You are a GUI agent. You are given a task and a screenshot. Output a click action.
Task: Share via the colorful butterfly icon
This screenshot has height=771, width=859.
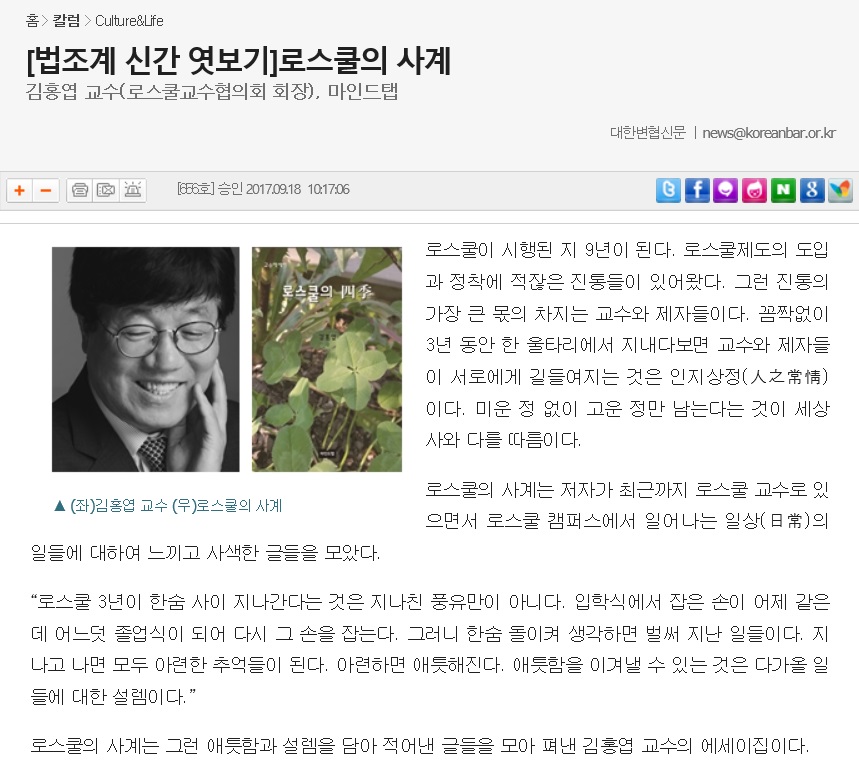click(x=840, y=190)
